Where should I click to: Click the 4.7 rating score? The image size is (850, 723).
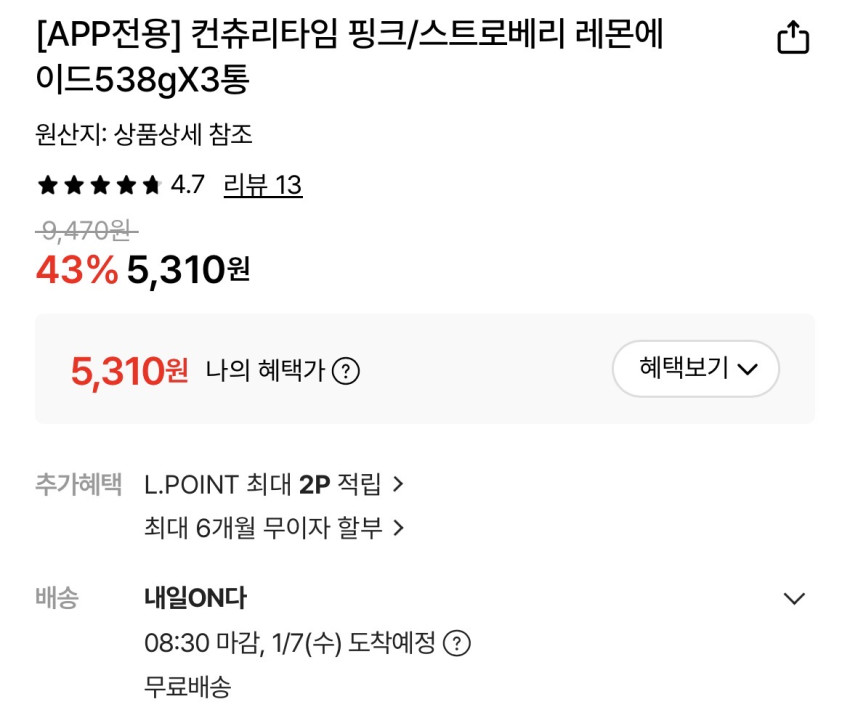pyautogui.click(x=187, y=185)
